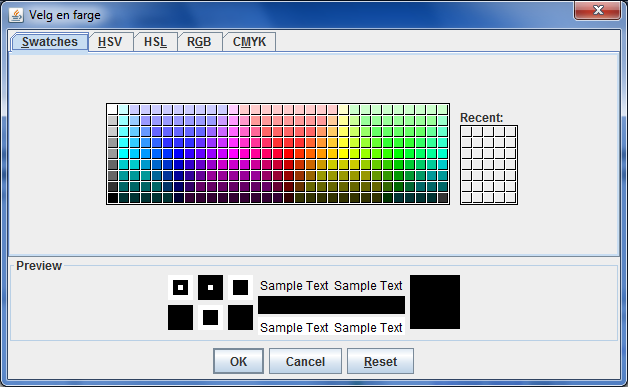This screenshot has width=628, height=387.
Task: Open the HSV tab
Action: 110,42
